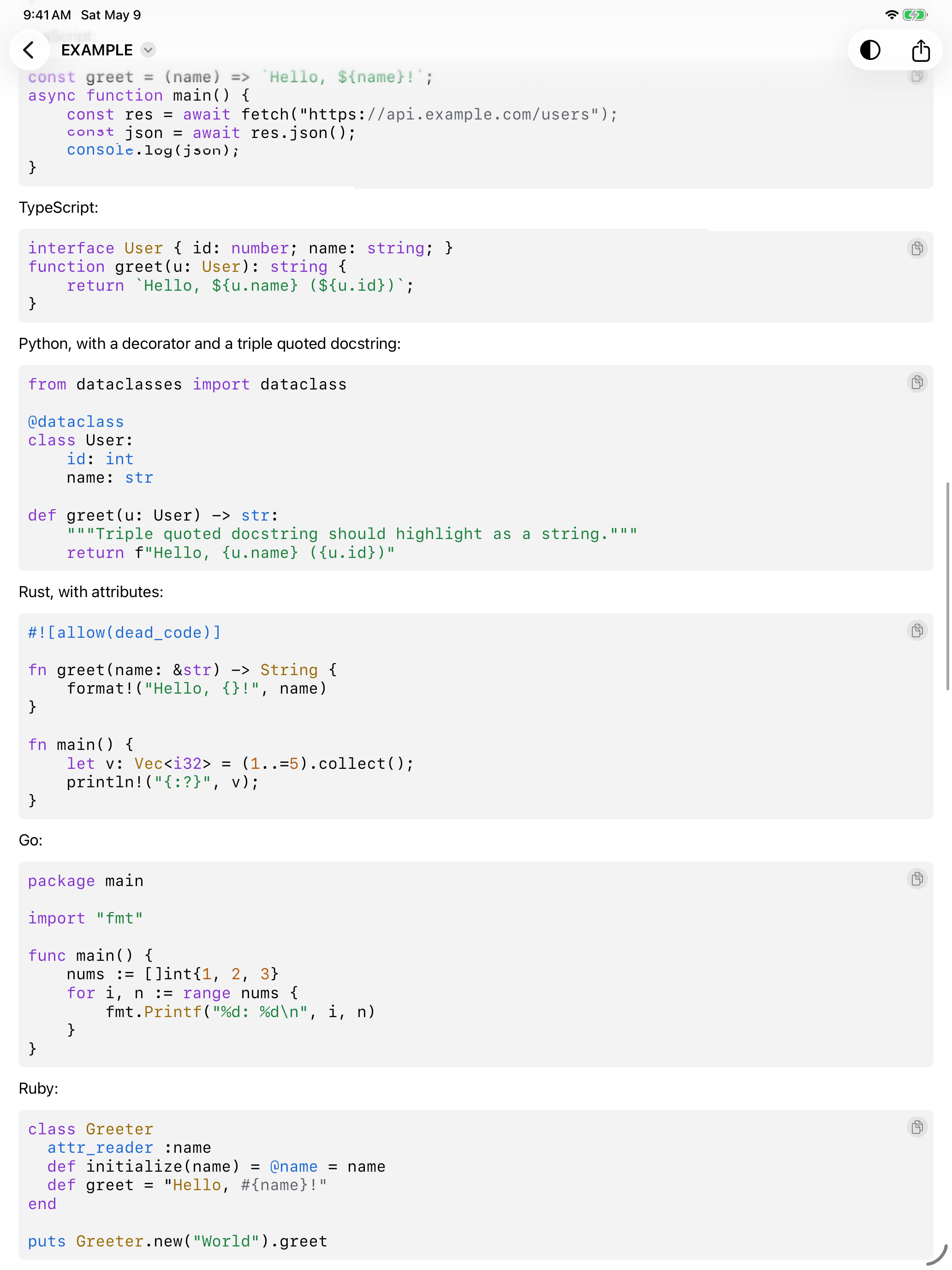This screenshot has height=1270, width=952.
Task: Copy the Python dataclass code block
Action: click(917, 383)
